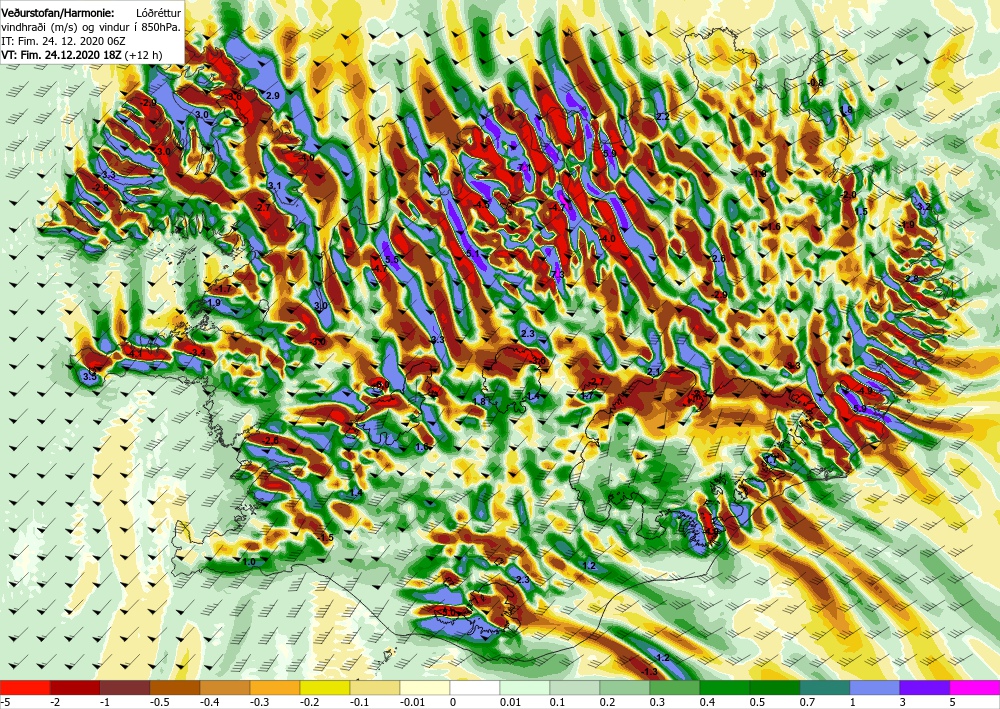Click the '7.3' map value label

[557, 274]
